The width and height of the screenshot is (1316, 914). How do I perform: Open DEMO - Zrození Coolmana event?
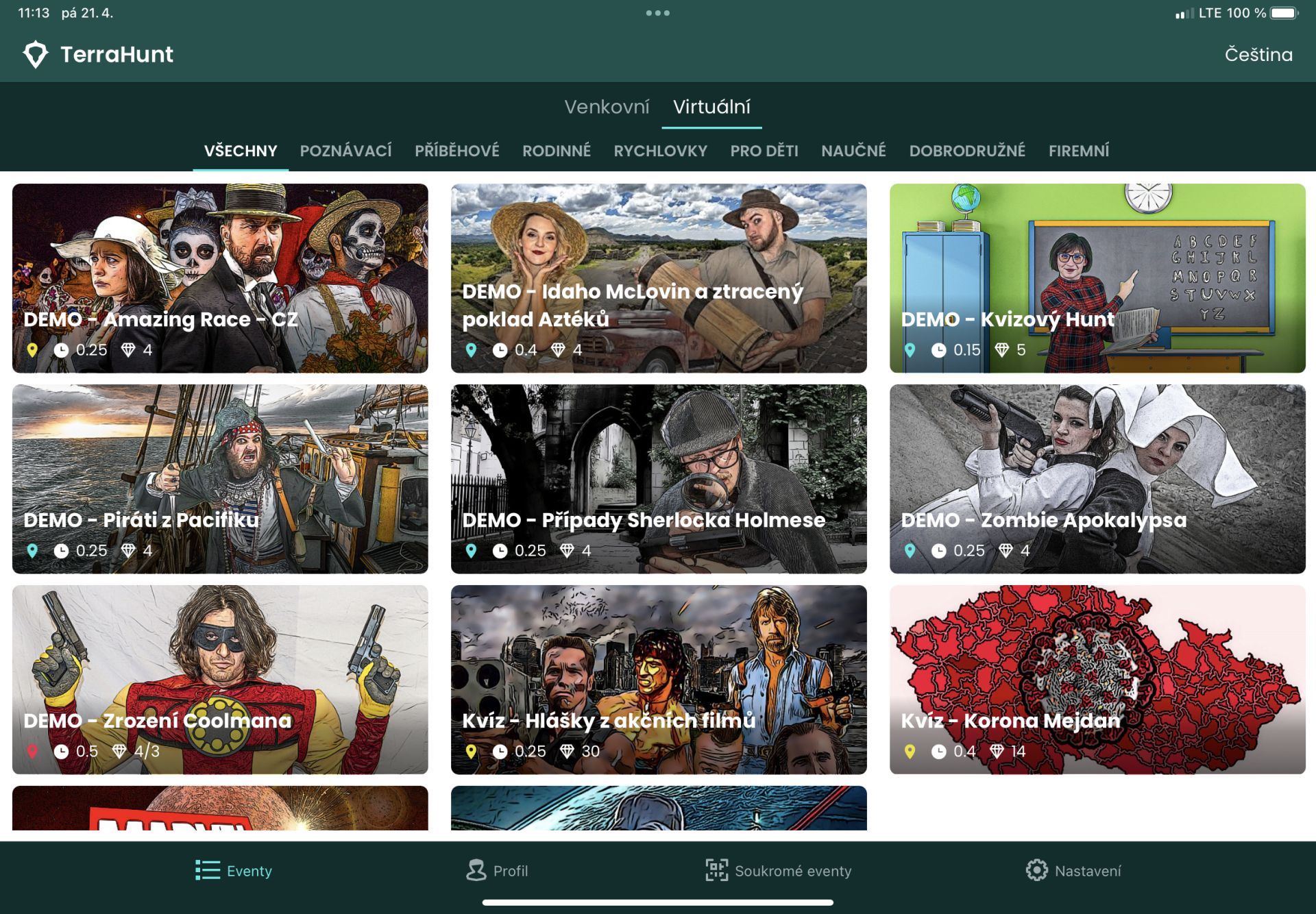220,680
